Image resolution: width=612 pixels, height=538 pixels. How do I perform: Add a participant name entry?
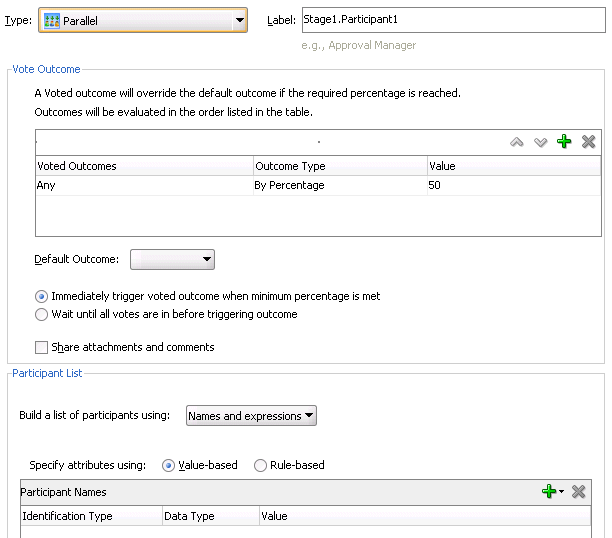tap(548, 492)
